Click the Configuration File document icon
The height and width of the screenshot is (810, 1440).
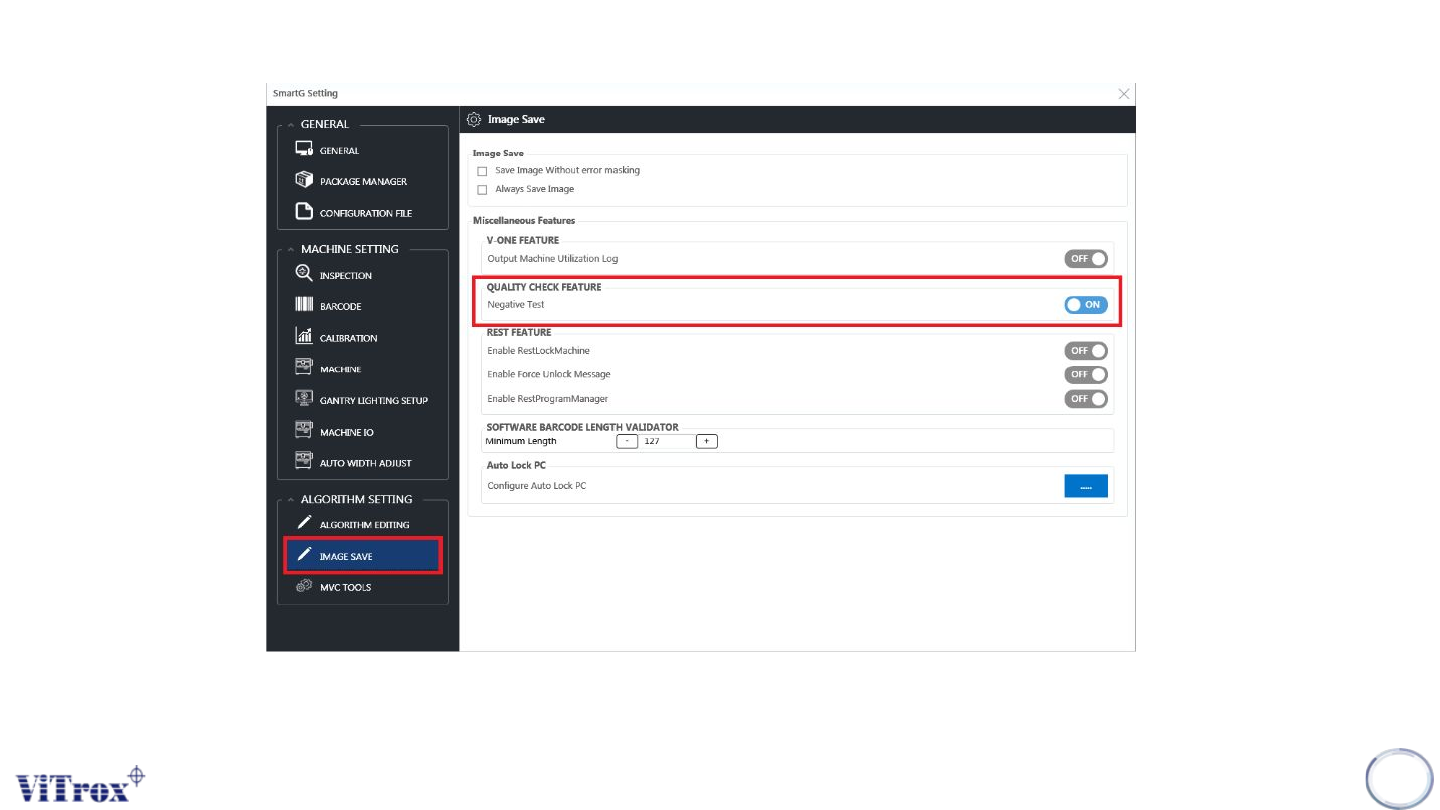point(305,212)
